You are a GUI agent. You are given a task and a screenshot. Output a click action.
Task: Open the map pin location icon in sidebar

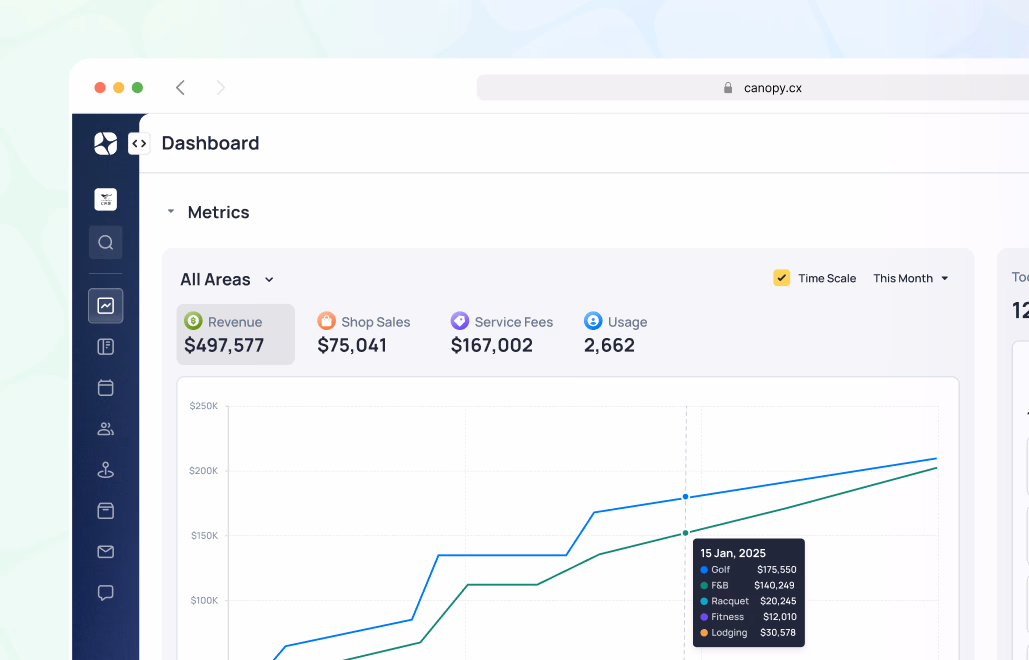click(106, 470)
